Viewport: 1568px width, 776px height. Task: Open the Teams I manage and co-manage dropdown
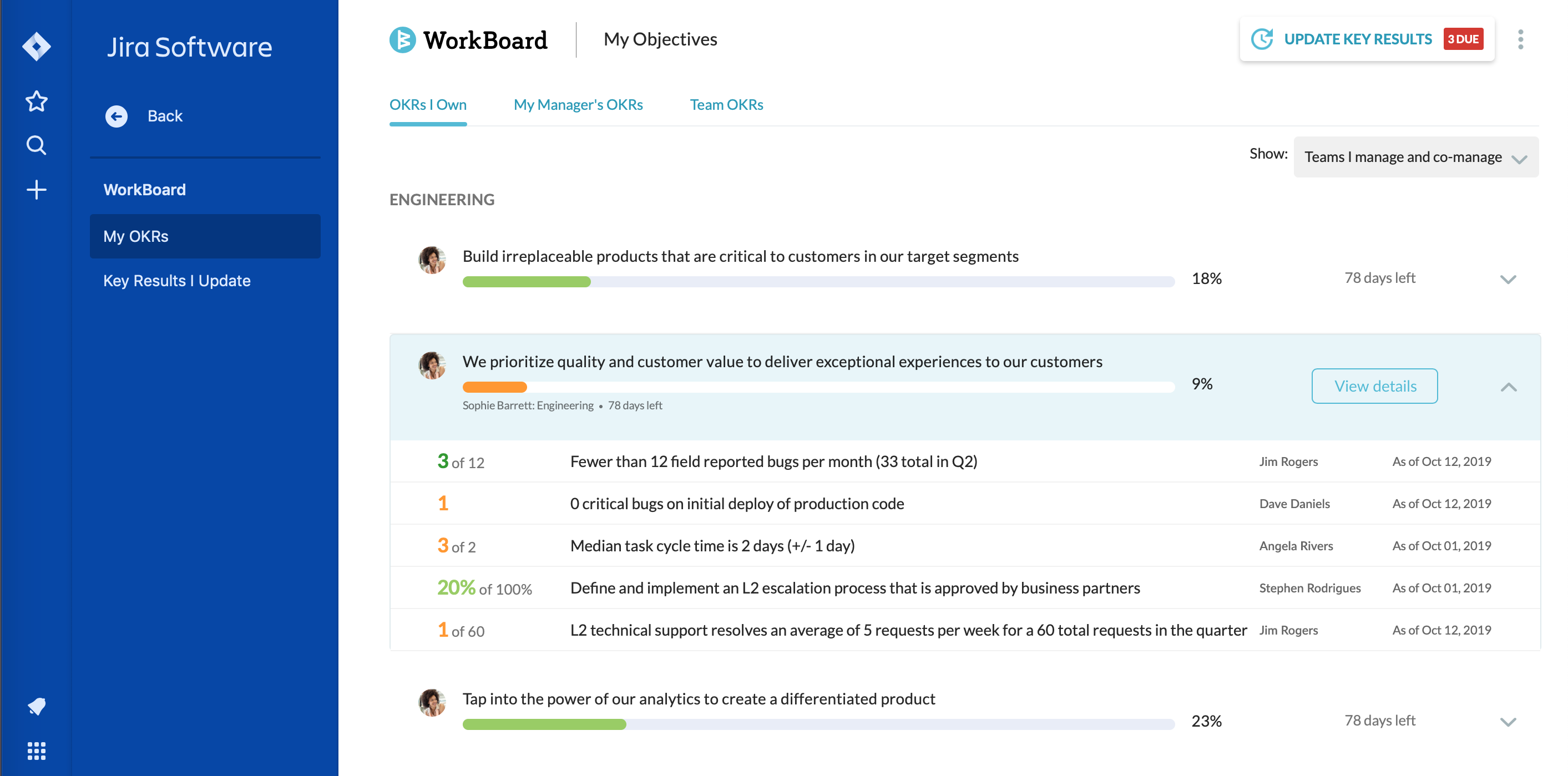(x=1417, y=156)
